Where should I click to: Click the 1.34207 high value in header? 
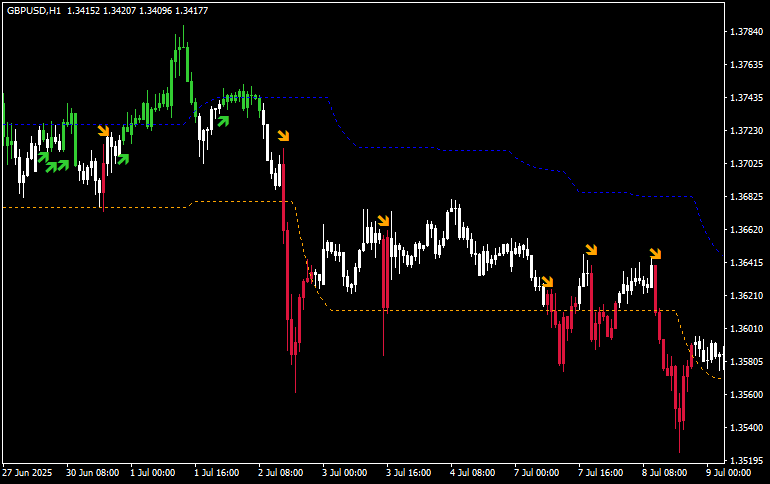click(119, 10)
